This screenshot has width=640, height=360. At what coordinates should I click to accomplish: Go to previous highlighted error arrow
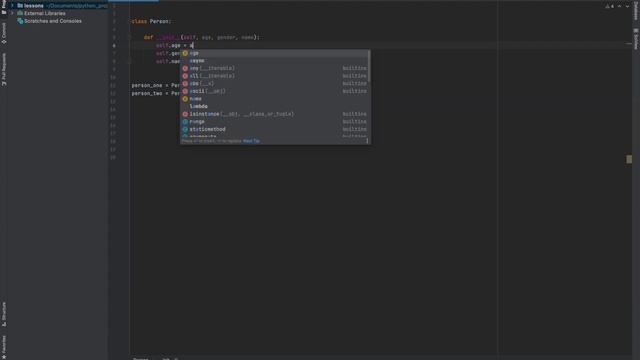[619, 6]
